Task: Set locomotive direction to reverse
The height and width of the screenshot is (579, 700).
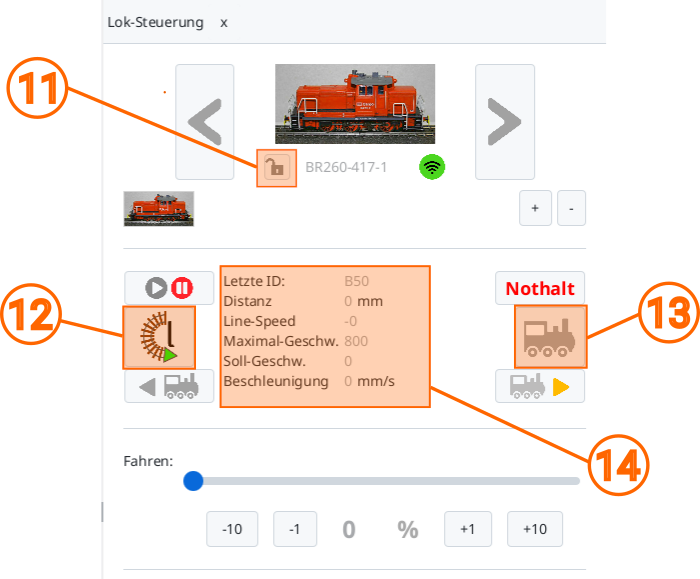Action: [x=169, y=386]
